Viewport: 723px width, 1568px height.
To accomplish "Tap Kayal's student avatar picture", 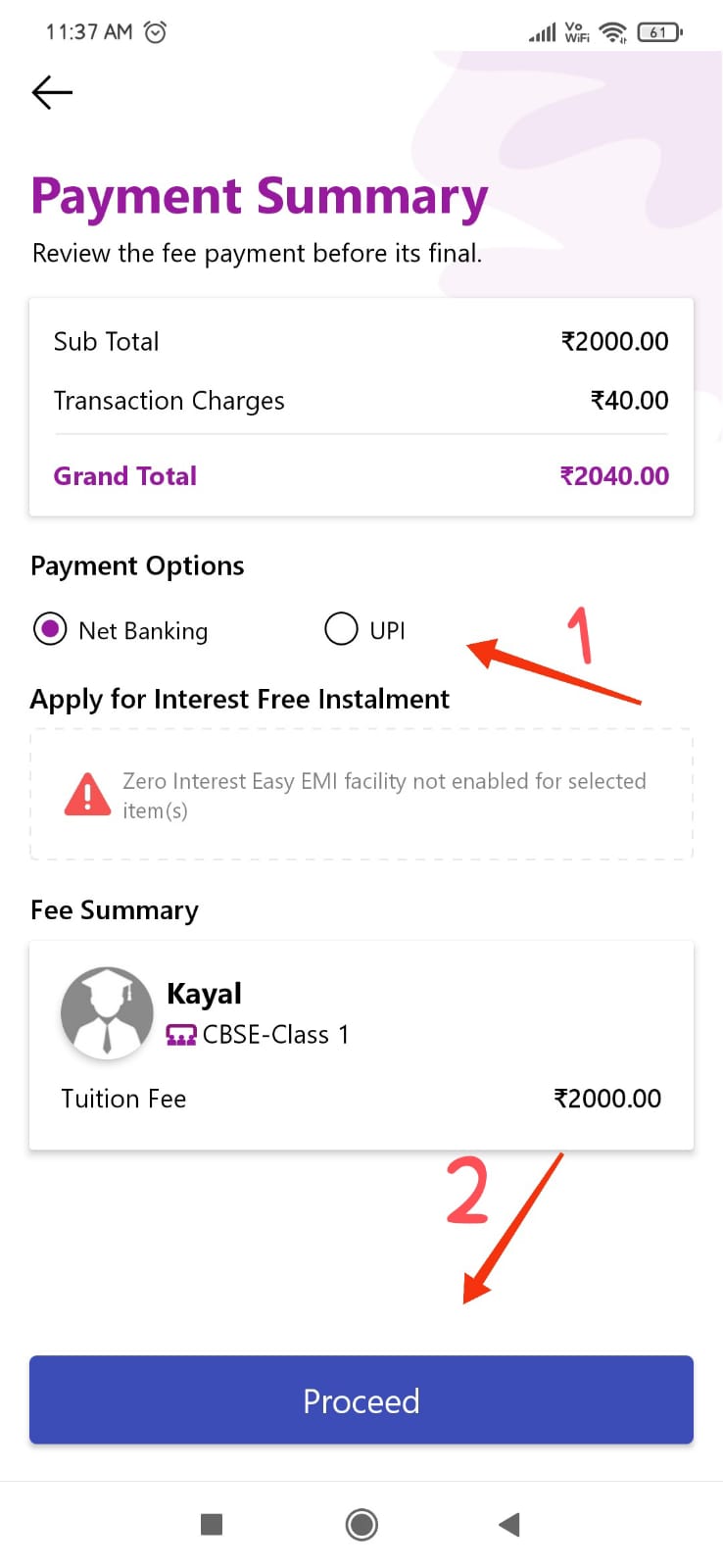I will [107, 1013].
